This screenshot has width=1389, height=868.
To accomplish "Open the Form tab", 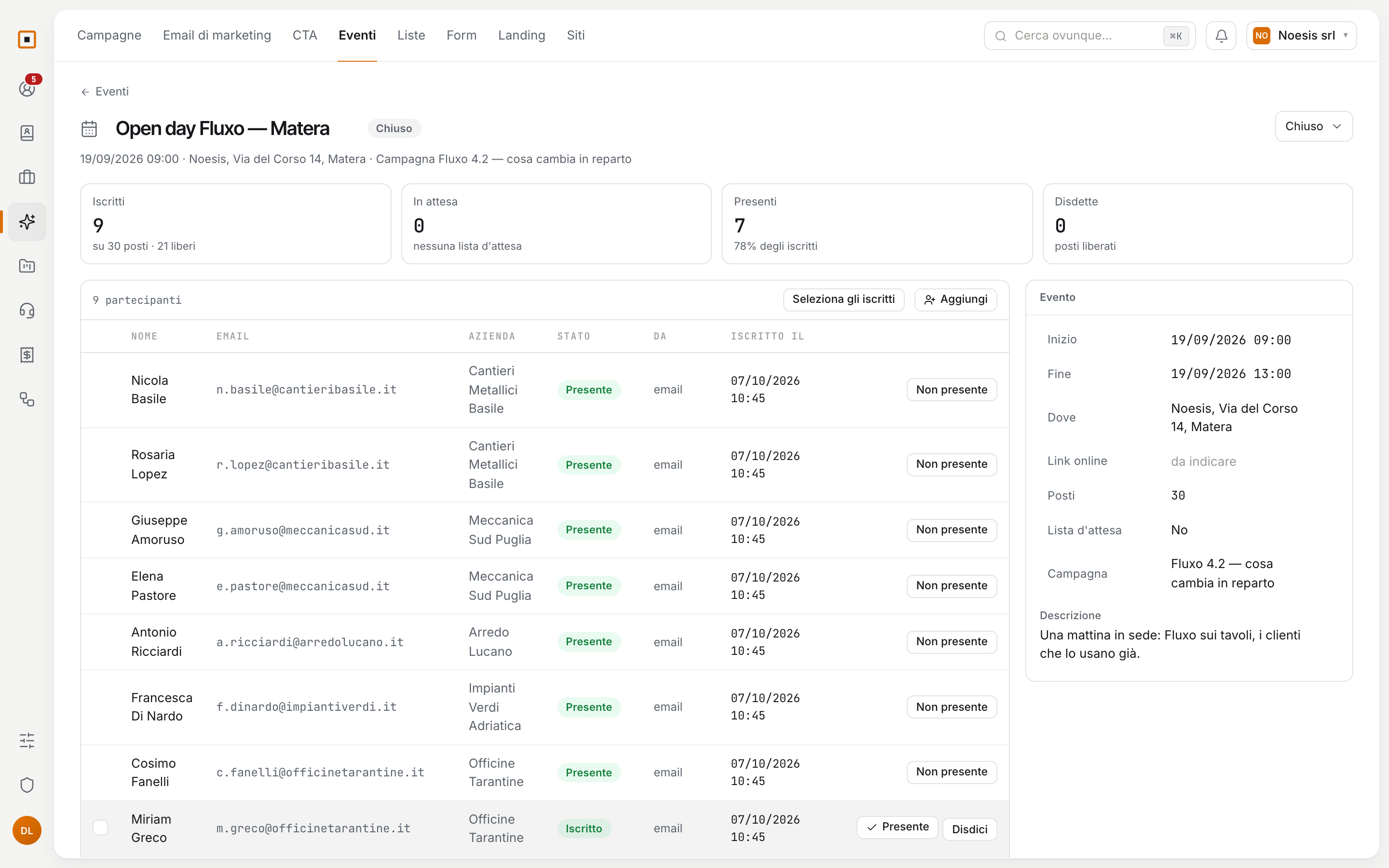I will (462, 36).
